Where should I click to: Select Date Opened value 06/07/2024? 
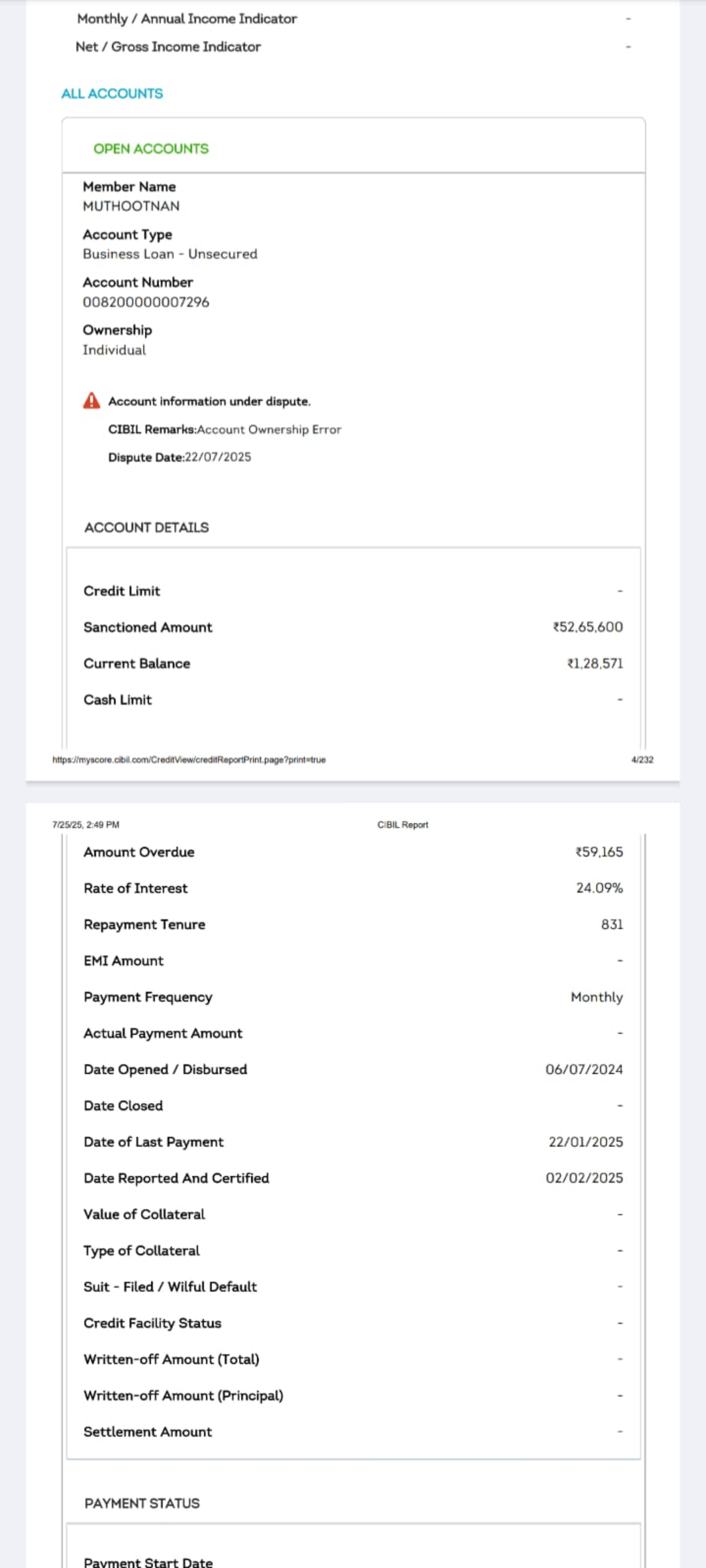point(584,1070)
